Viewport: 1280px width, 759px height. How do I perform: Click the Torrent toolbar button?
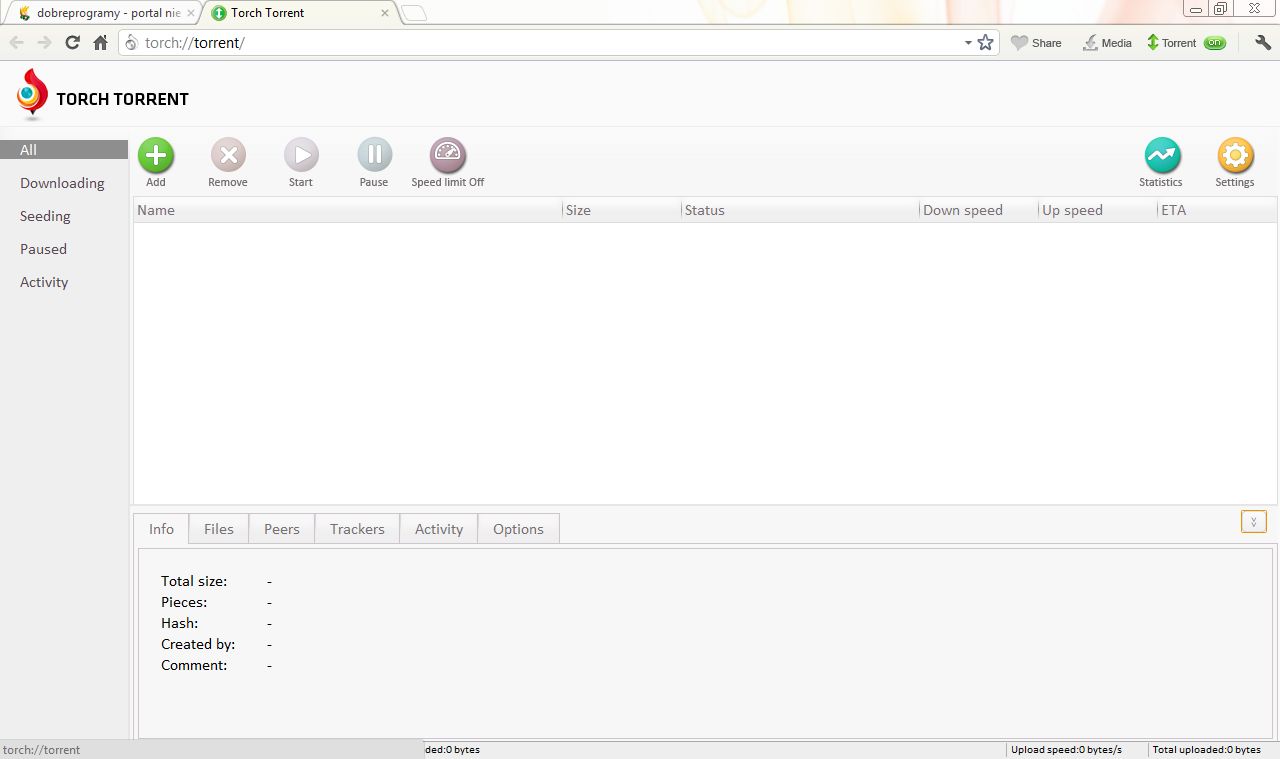(1171, 43)
